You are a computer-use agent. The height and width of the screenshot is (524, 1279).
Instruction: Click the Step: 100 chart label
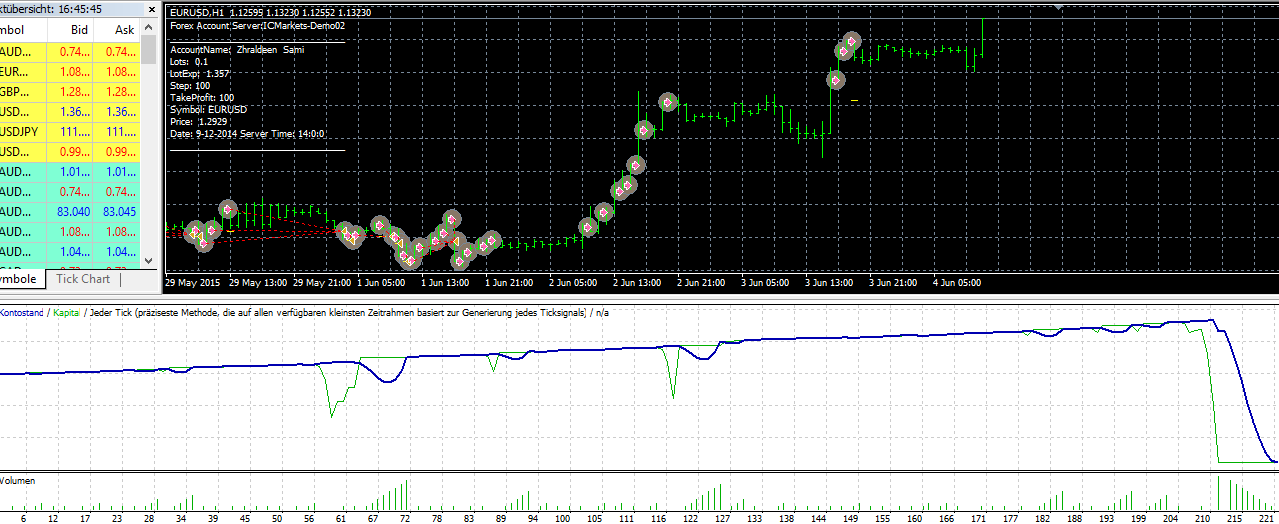190,85
